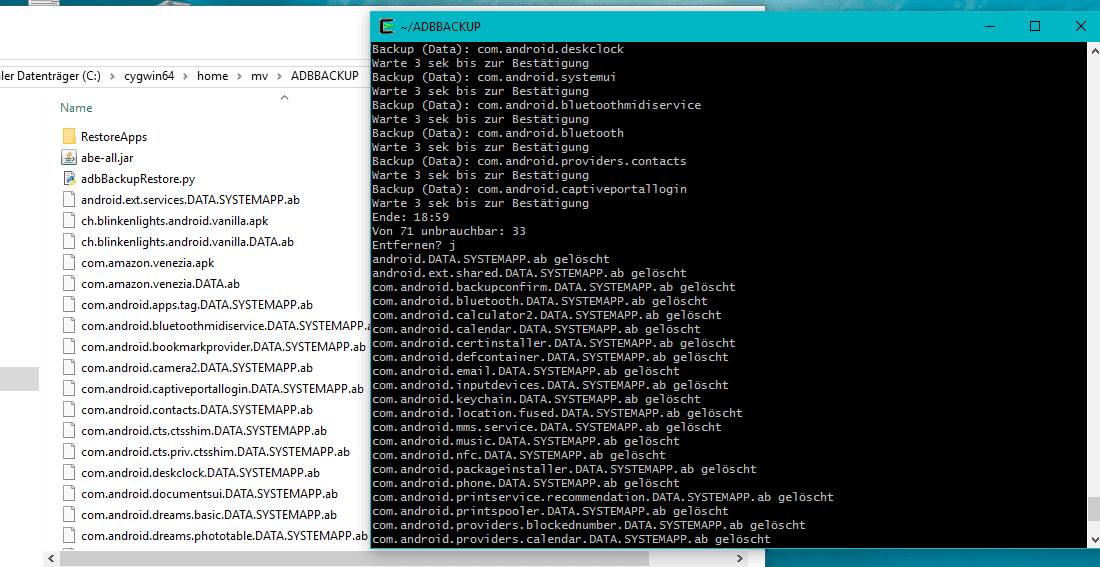Click terminal line 'com.android.music.DATA.SYSTEMAPP.ab gelöscht'

(x=526, y=441)
